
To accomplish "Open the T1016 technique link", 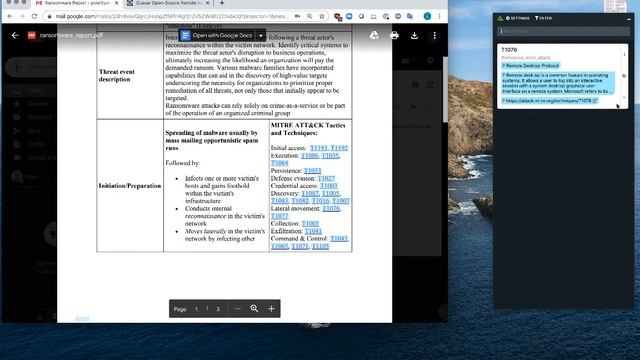I will 320,201.
